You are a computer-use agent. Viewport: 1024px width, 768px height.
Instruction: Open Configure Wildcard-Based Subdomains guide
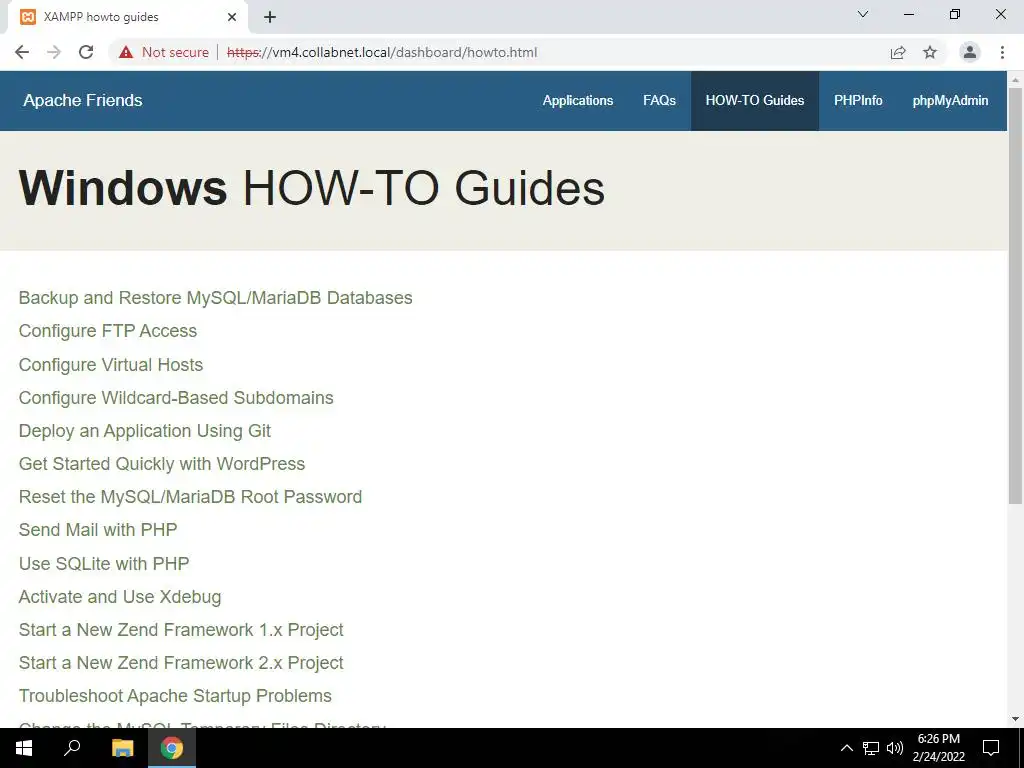[x=176, y=398]
